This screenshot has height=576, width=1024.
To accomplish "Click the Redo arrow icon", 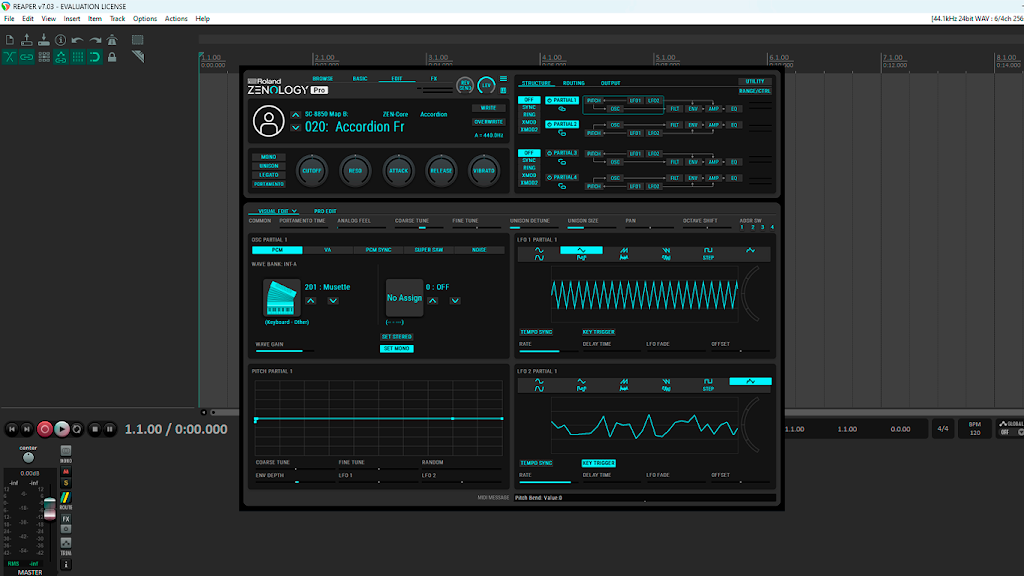I will click(x=95, y=40).
